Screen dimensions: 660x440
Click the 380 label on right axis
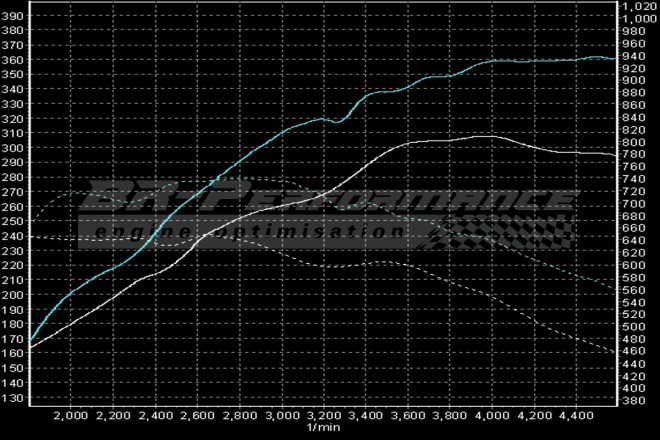(x=634, y=400)
